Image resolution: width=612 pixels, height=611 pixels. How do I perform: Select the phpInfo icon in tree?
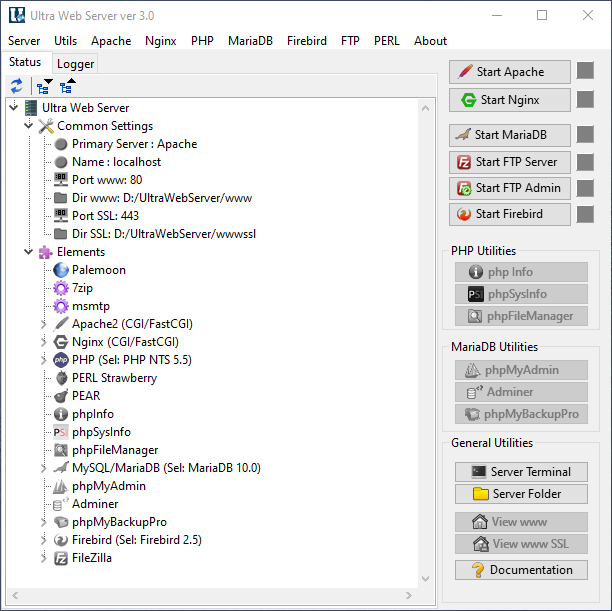[x=61, y=414]
